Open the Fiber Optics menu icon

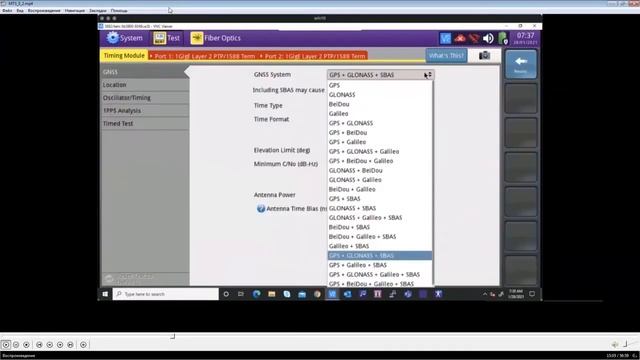pos(197,38)
